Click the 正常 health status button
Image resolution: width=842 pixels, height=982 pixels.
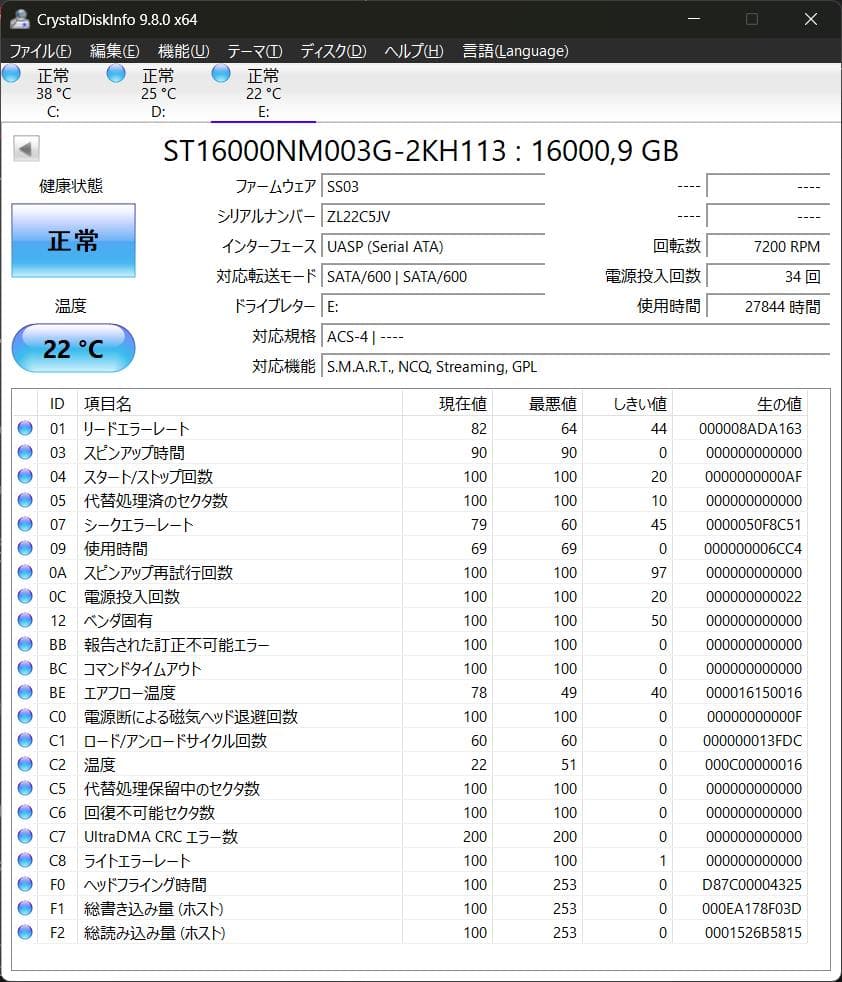[73, 240]
